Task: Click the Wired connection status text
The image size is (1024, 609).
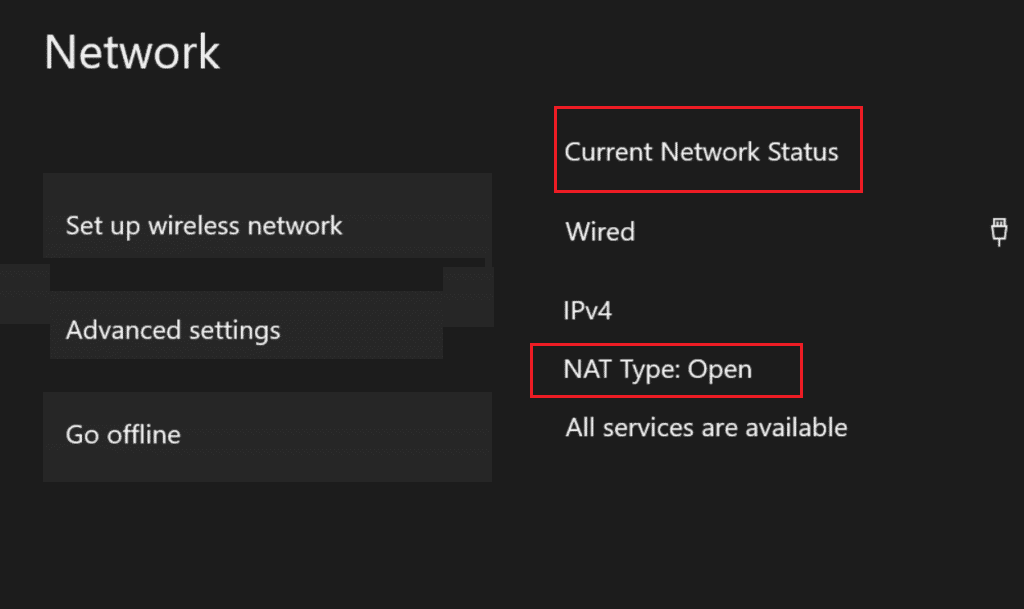Action: pos(600,232)
